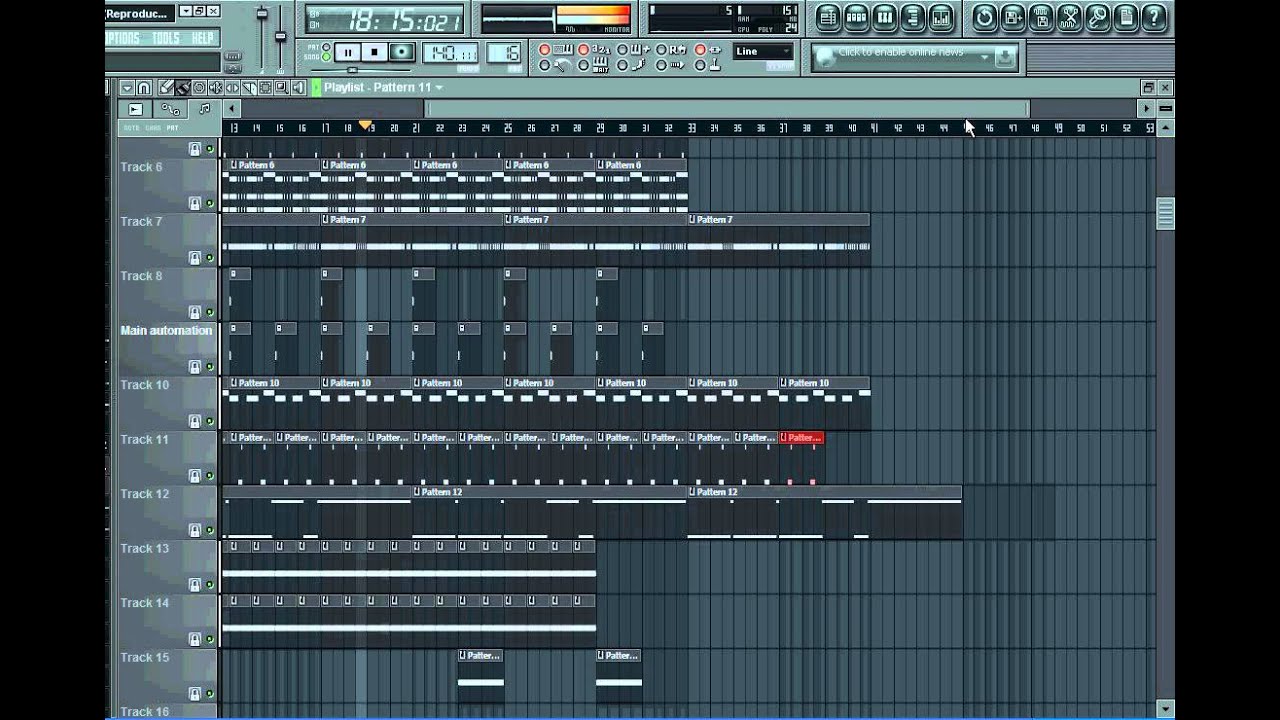Screen dimensions: 1280x720
Task: Click the save-waveform render icon
Action: click(1041, 17)
